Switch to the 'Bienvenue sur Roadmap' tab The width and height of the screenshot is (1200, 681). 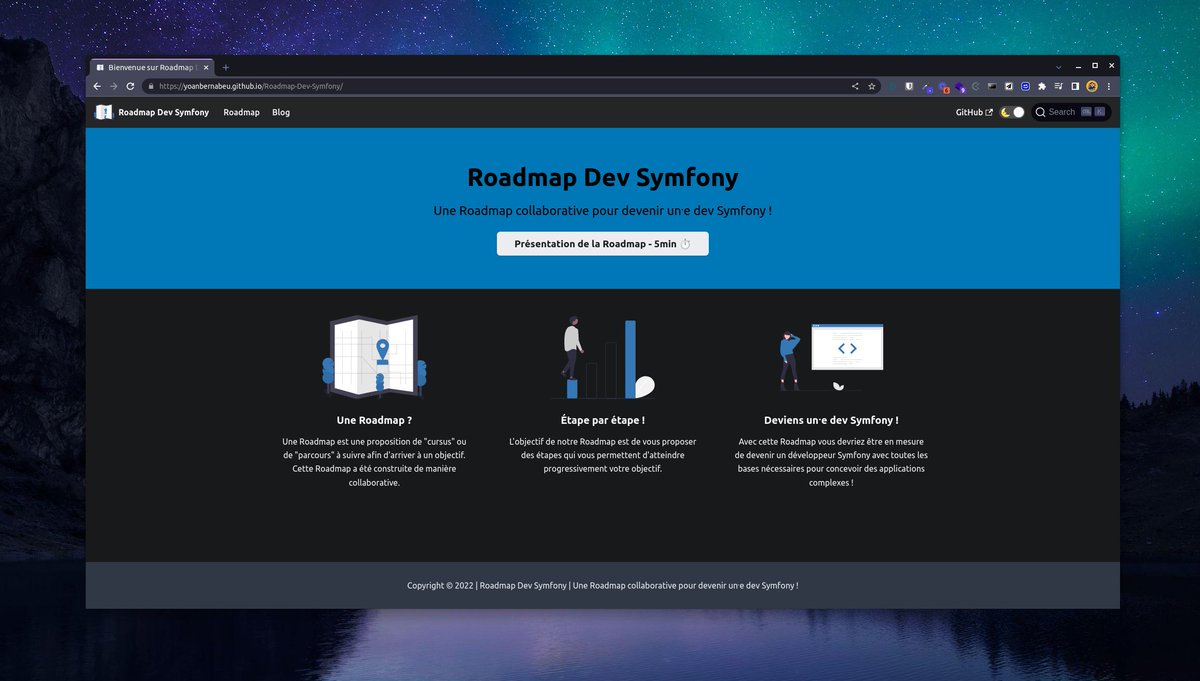tap(148, 67)
